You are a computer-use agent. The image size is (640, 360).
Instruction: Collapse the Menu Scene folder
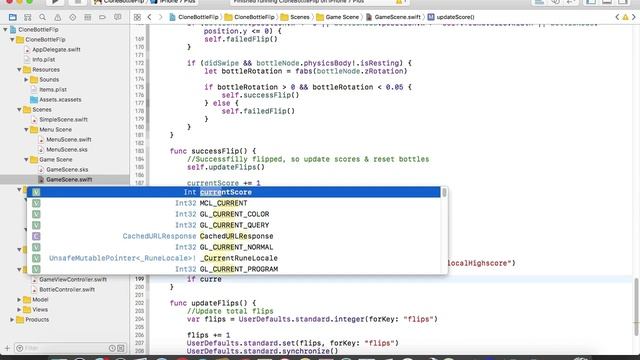[x=26, y=129]
